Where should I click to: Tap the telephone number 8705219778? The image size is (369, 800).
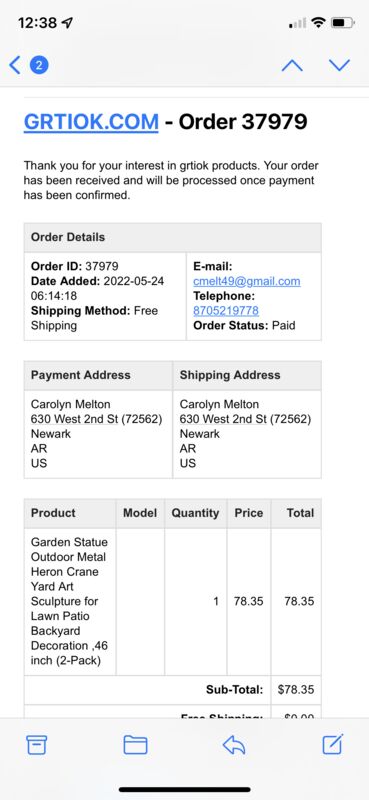tap(226, 311)
